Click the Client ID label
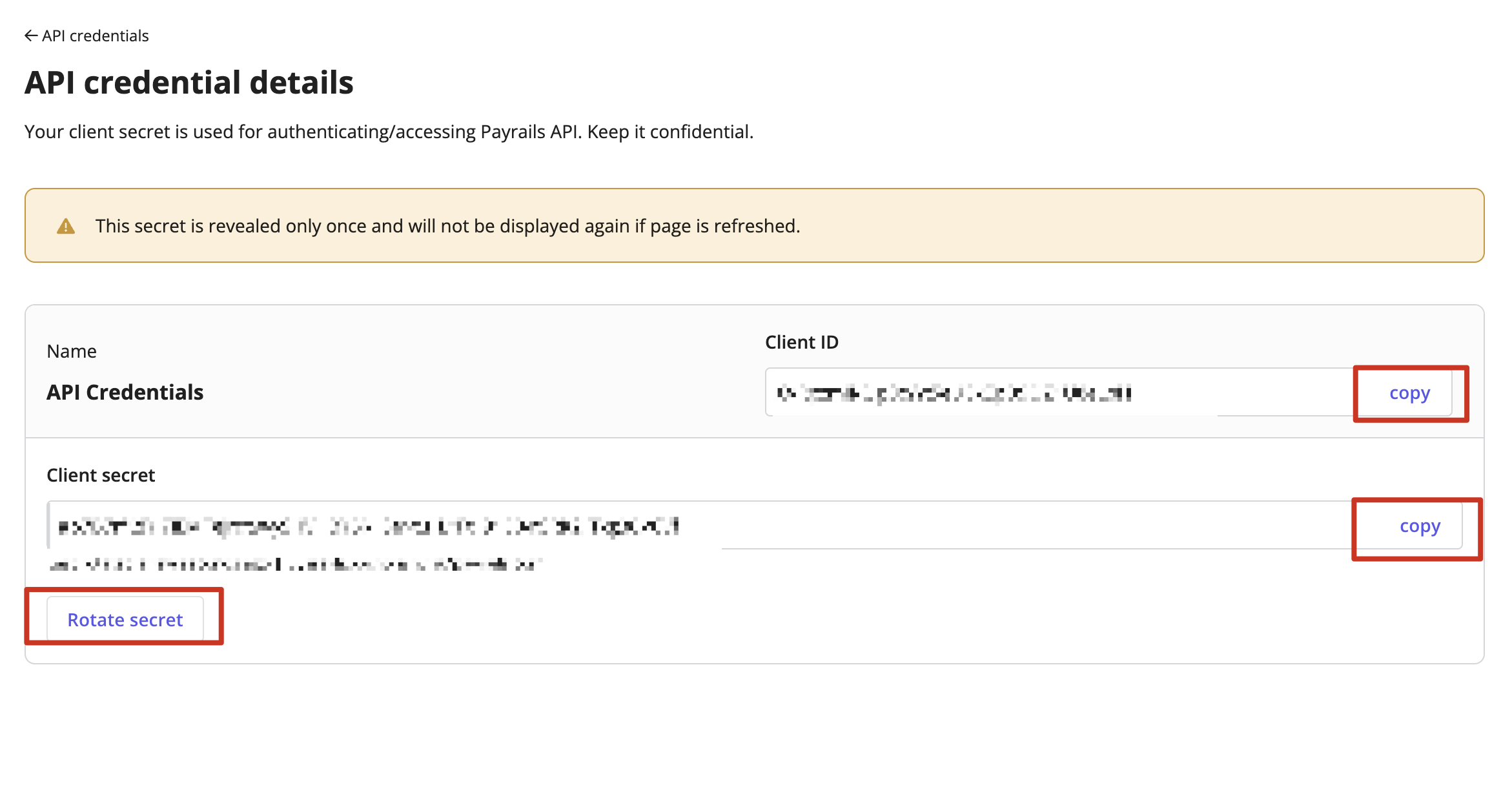Image resolution: width=1512 pixels, height=789 pixels. click(802, 342)
